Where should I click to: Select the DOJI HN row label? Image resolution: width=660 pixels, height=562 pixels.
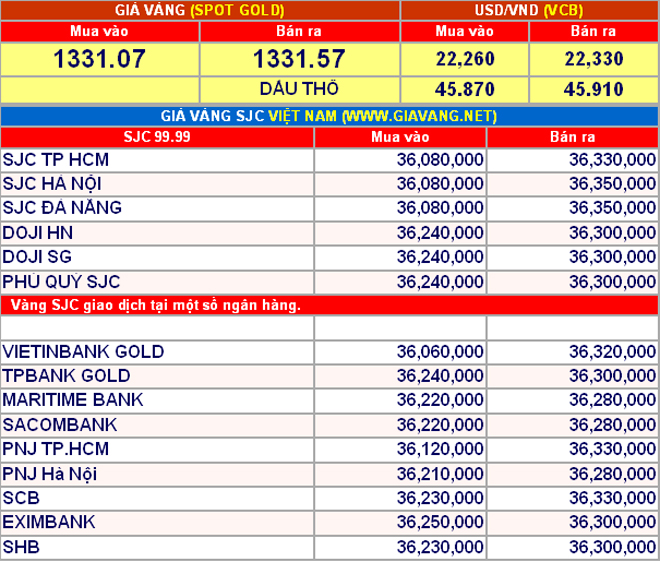[x=38, y=232]
